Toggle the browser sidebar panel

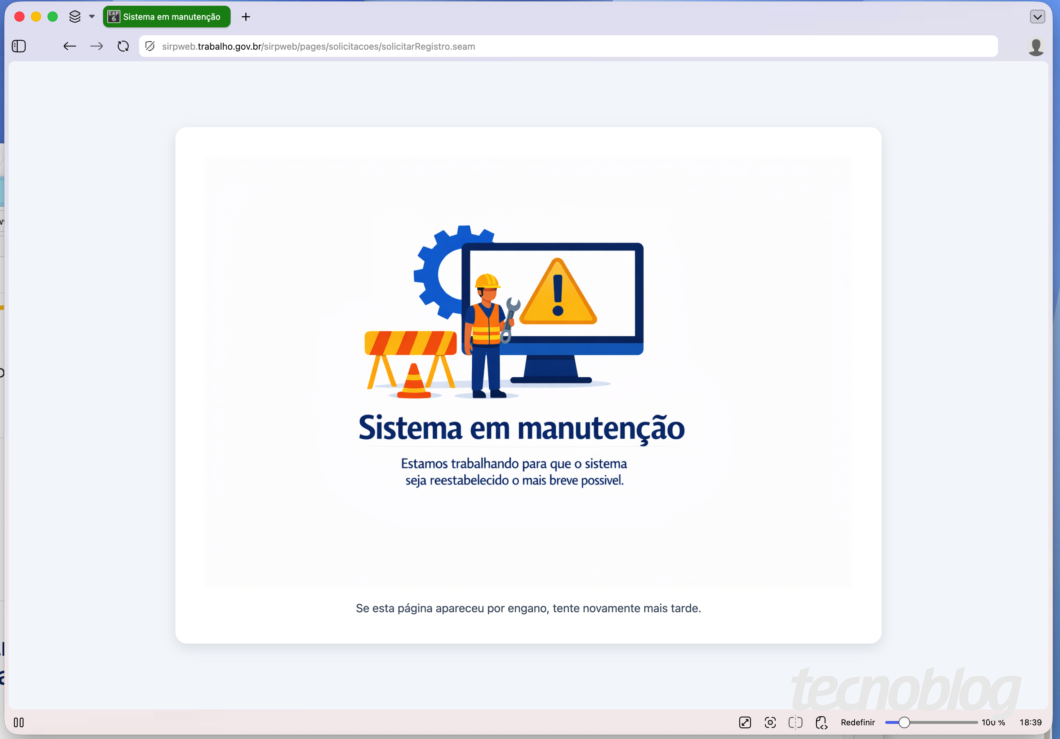[x=19, y=46]
